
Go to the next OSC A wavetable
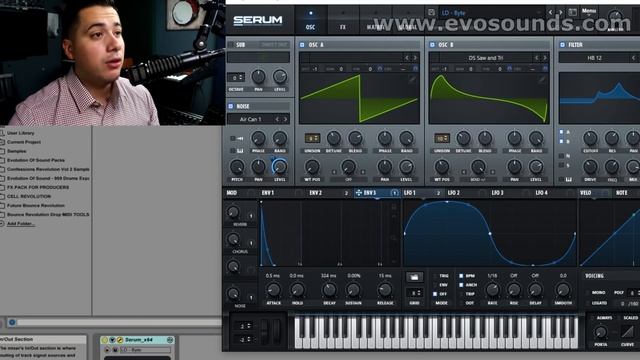coord(415,58)
